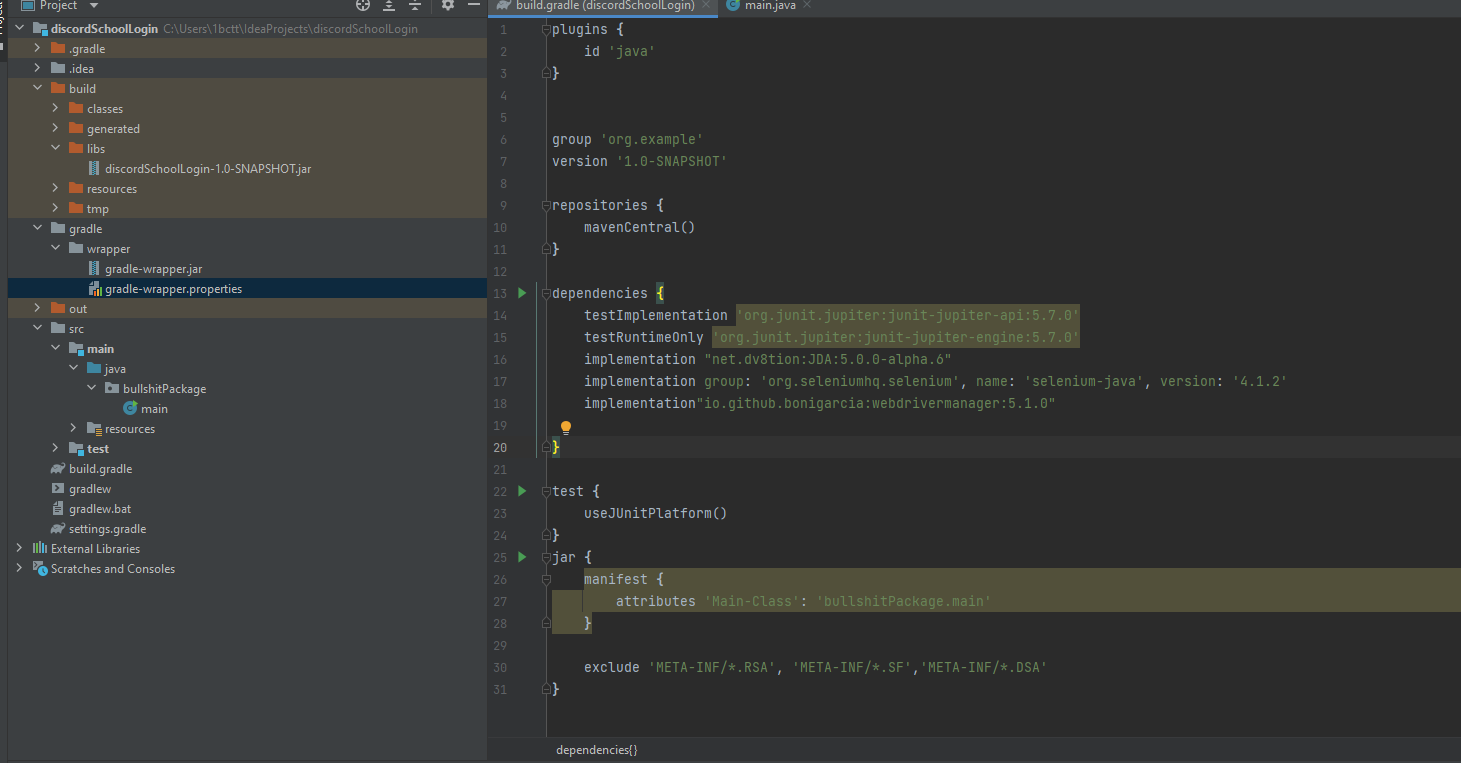The width and height of the screenshot is (1461, 763).
Task: Click the webdrivermanager:5.1.0 dependency string
Action: [x=876, y=403]
